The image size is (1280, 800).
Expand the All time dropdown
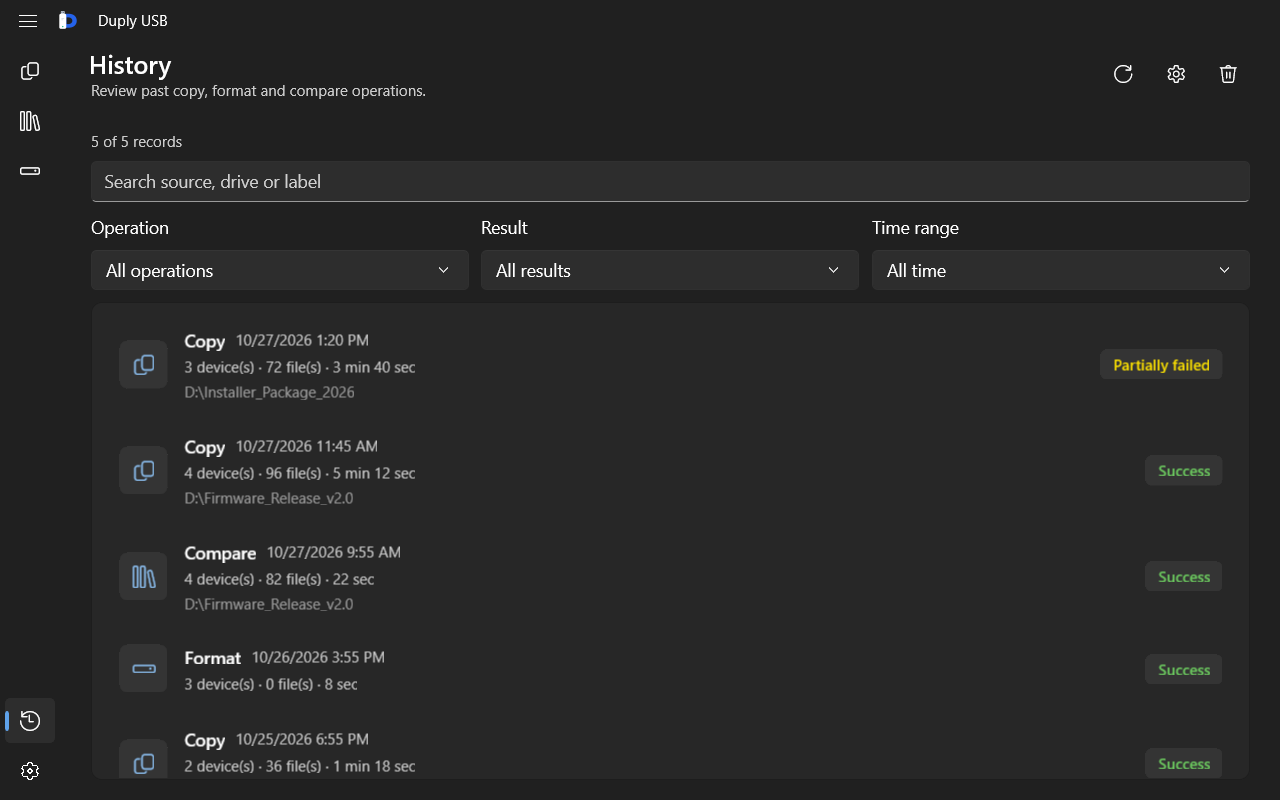1061,270
